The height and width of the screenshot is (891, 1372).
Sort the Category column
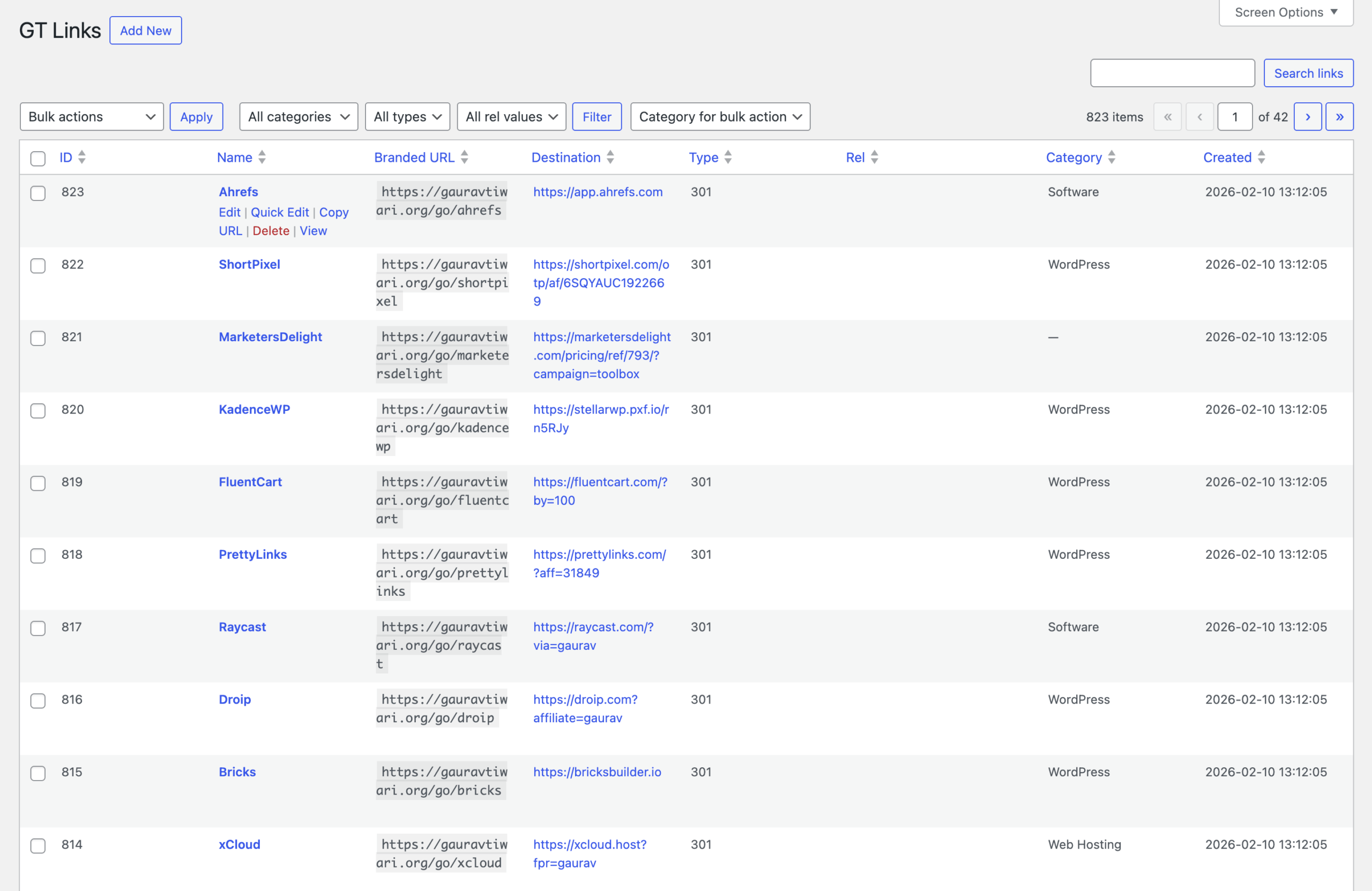[1073, 158]
